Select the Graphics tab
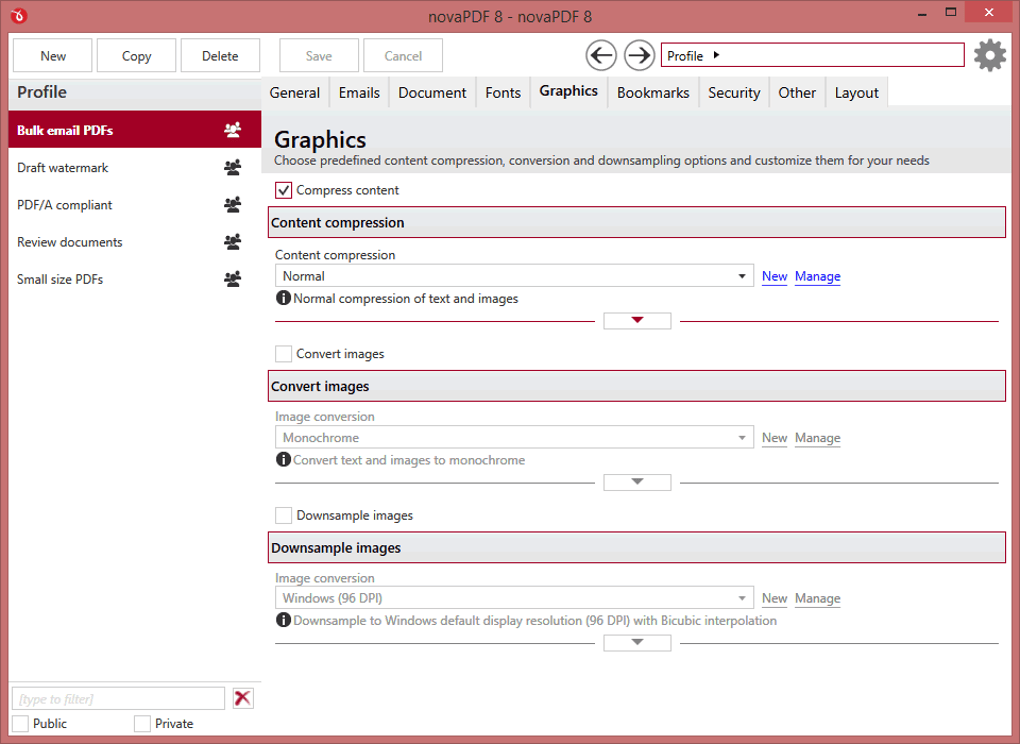The height and width of the screenshot is (744, 1020). pyautogui.click(x=569, y=91)
